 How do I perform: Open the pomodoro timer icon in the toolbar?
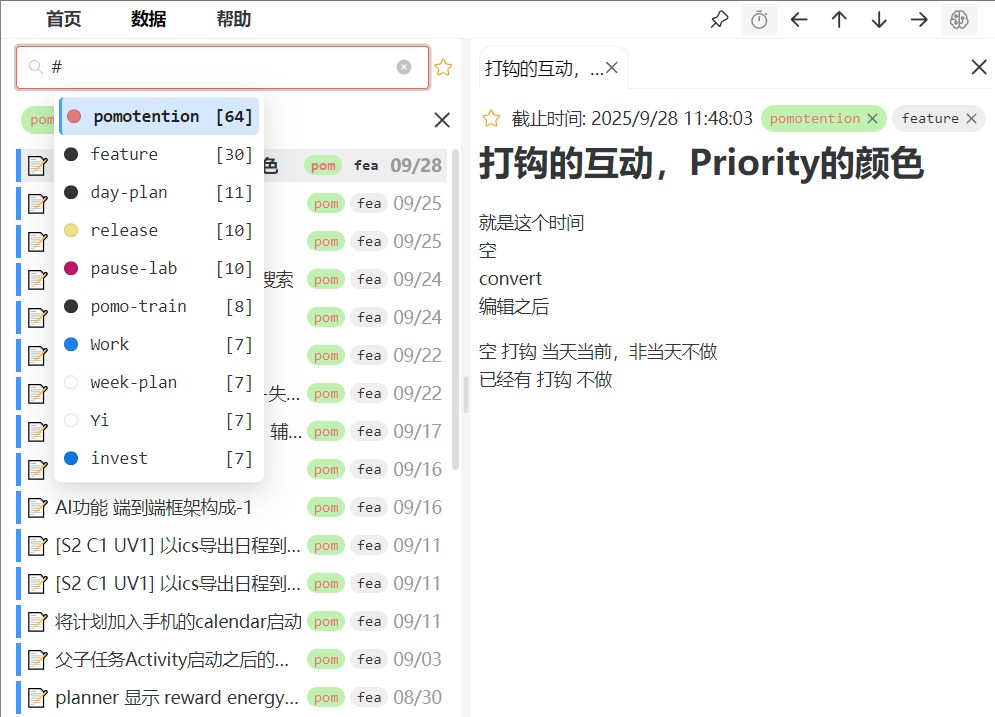click(x=759, y=20)
